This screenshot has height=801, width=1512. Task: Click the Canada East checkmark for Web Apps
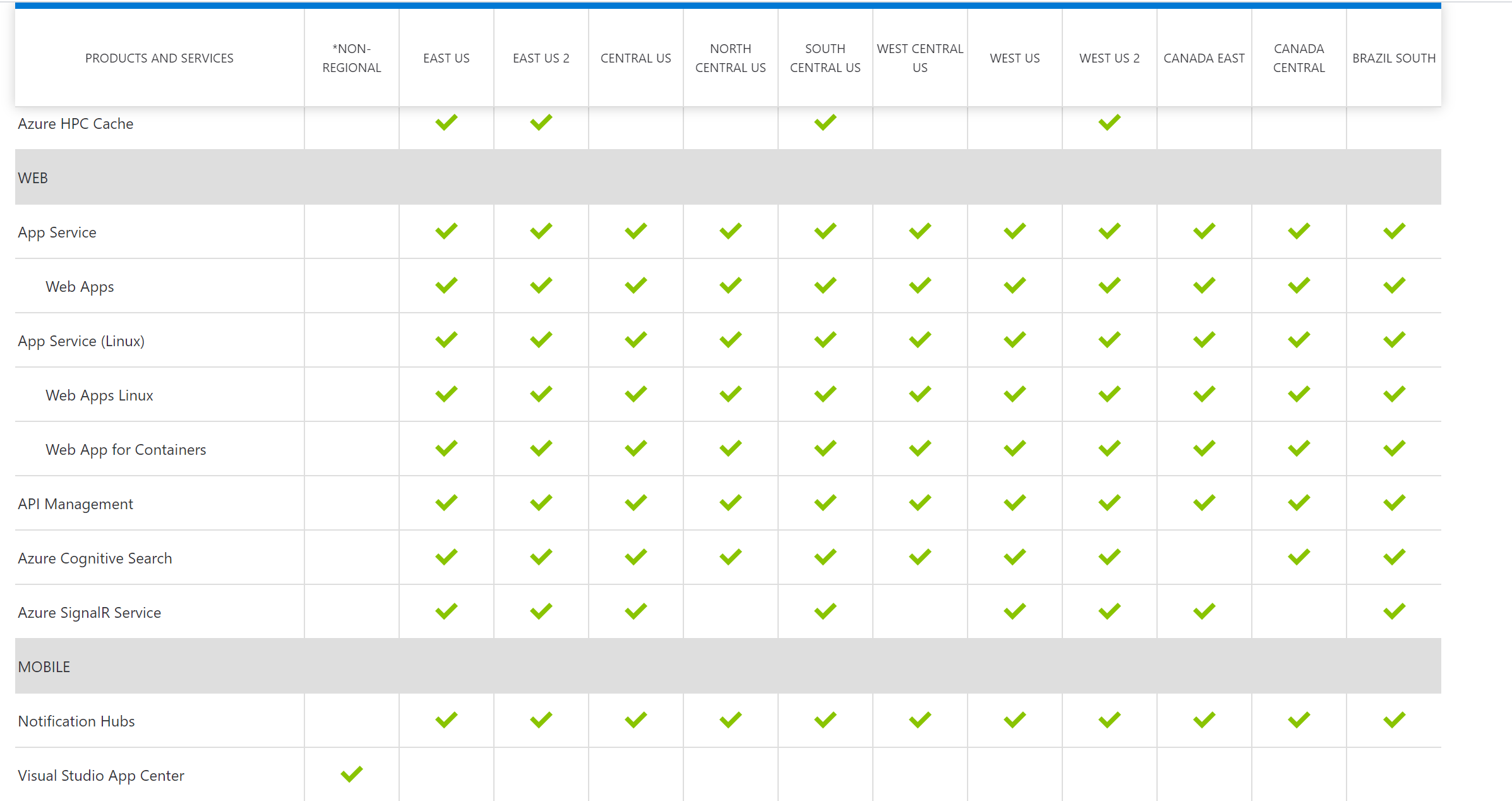pyautogui.click(x=1204, y=286)
